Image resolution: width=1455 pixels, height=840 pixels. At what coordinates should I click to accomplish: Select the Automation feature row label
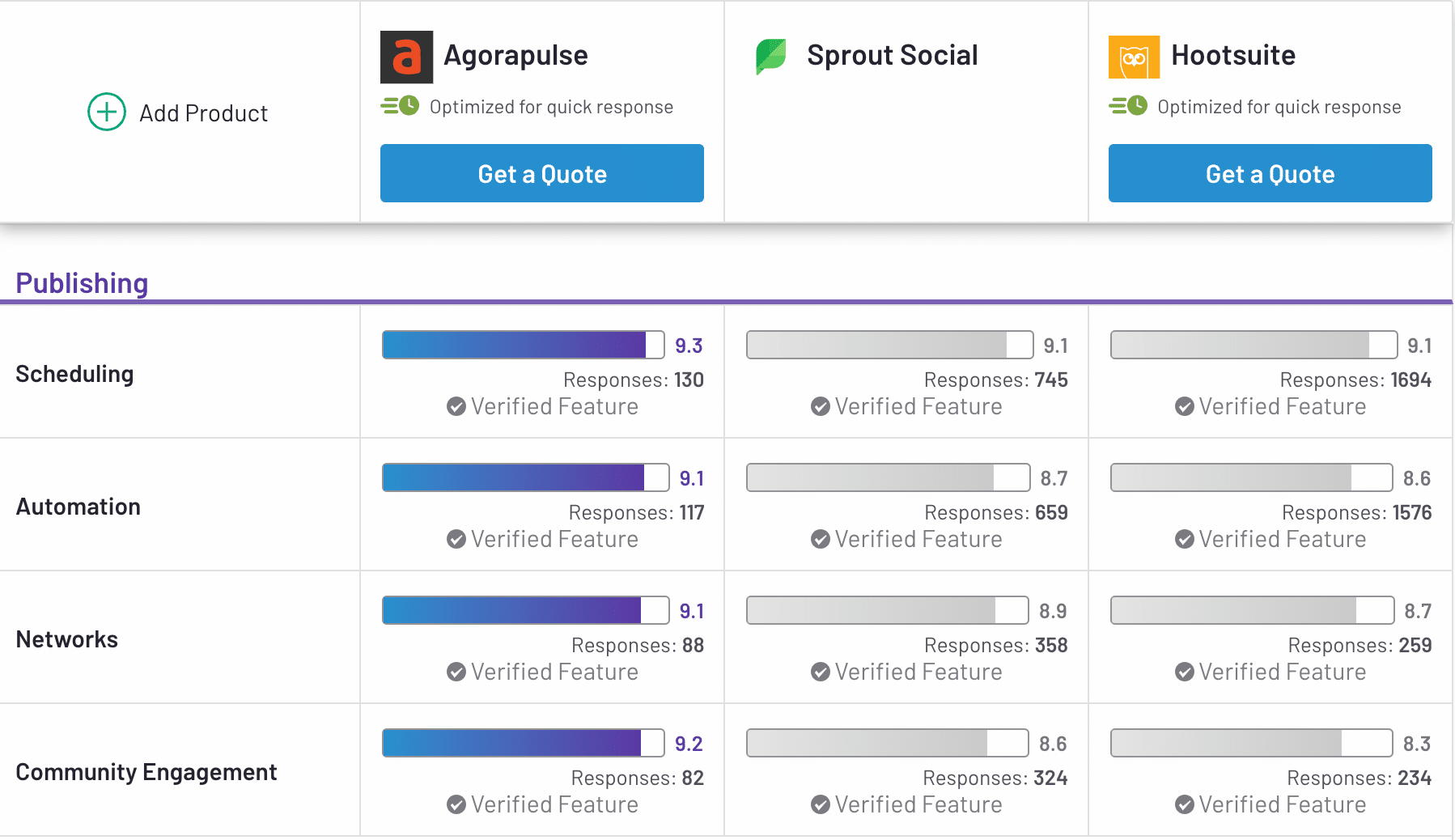[x=78, y=507]
